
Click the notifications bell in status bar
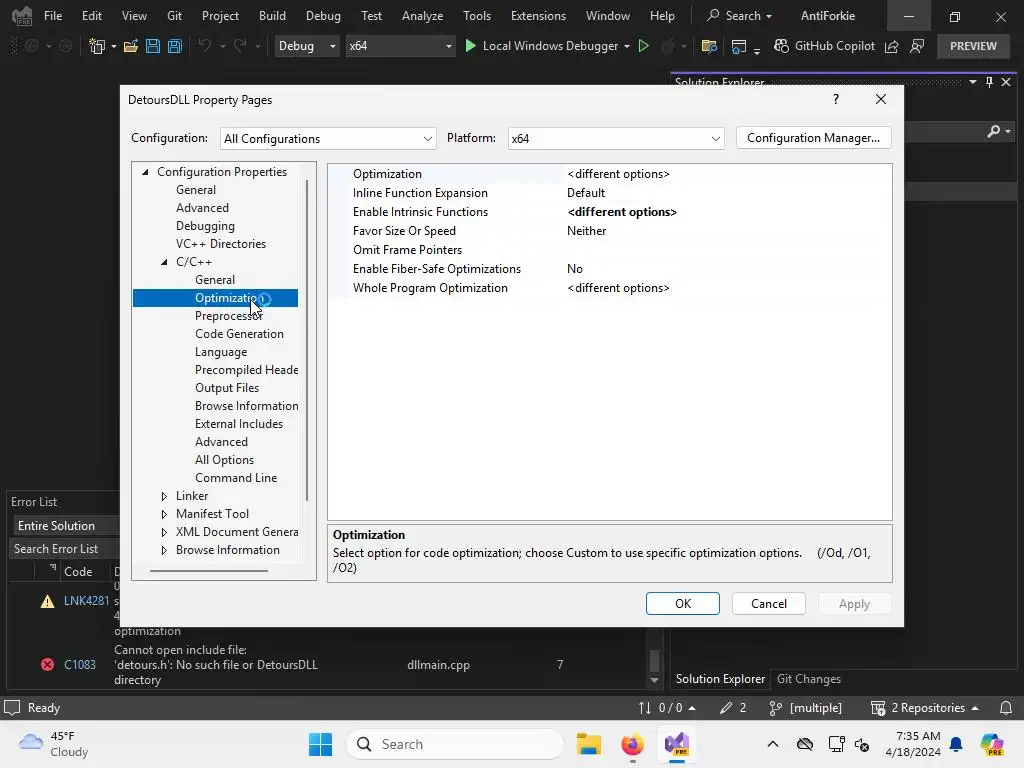click(1006, 708)
